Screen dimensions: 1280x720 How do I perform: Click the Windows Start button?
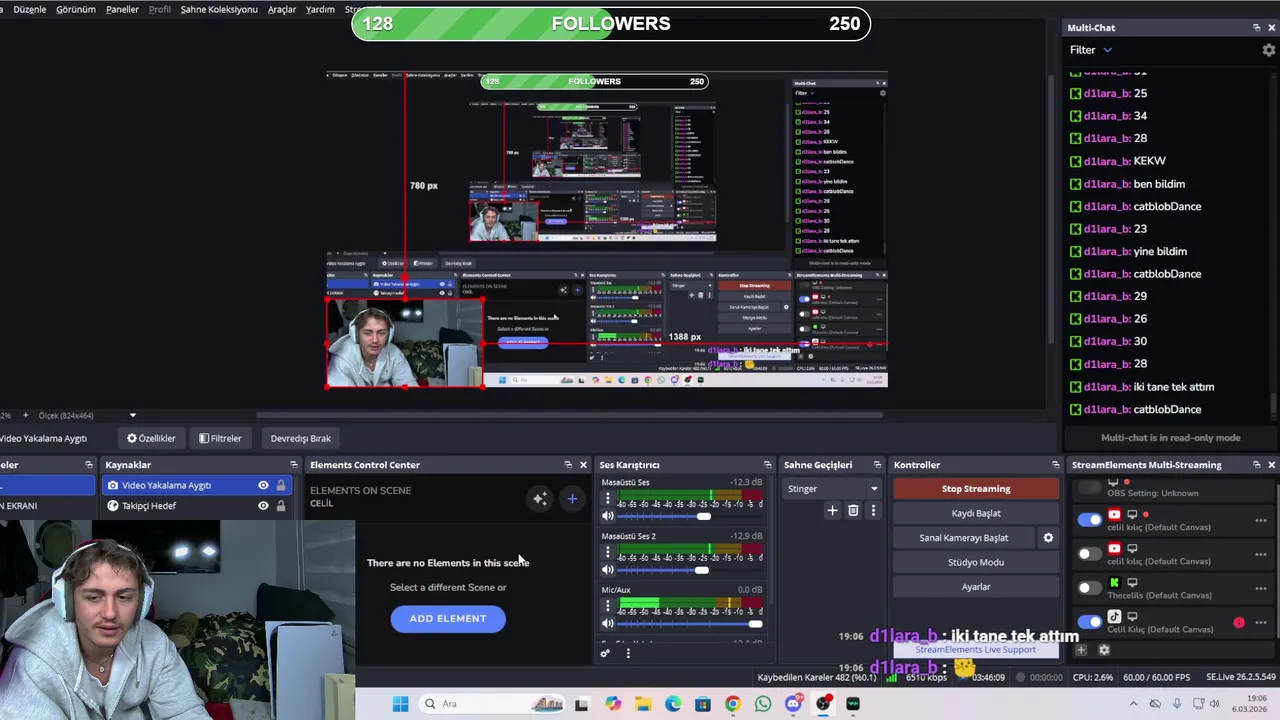point(400,704)
